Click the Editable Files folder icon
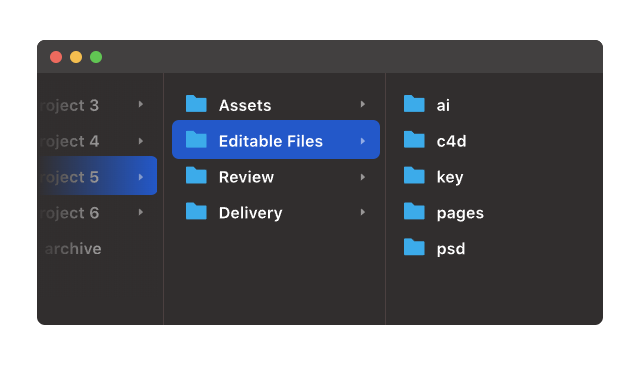This screenshot has width=640, height=365. click(196, 140)
